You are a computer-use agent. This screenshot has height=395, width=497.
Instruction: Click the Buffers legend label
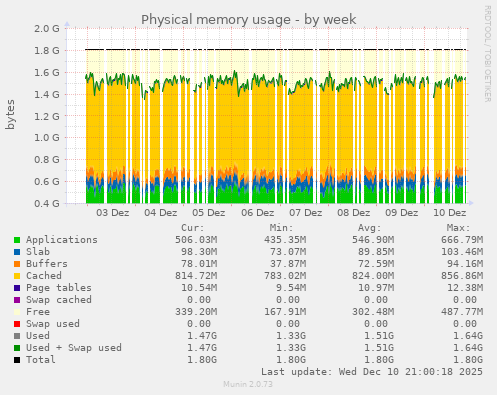(47, 264)
